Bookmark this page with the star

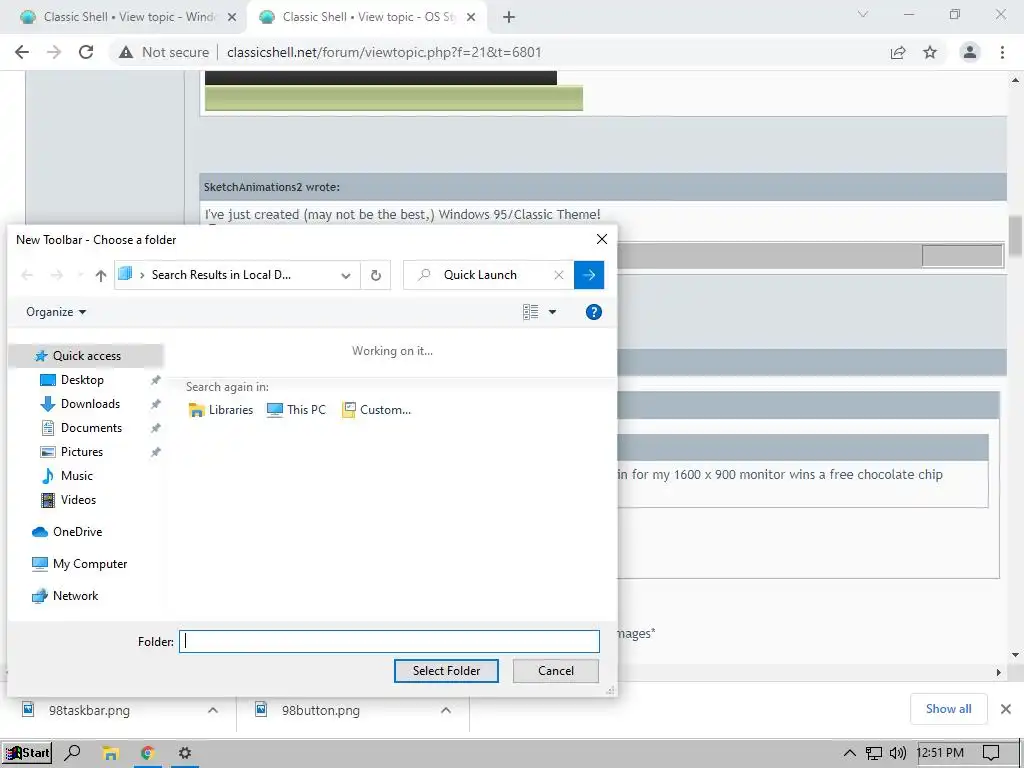[930, 52]
